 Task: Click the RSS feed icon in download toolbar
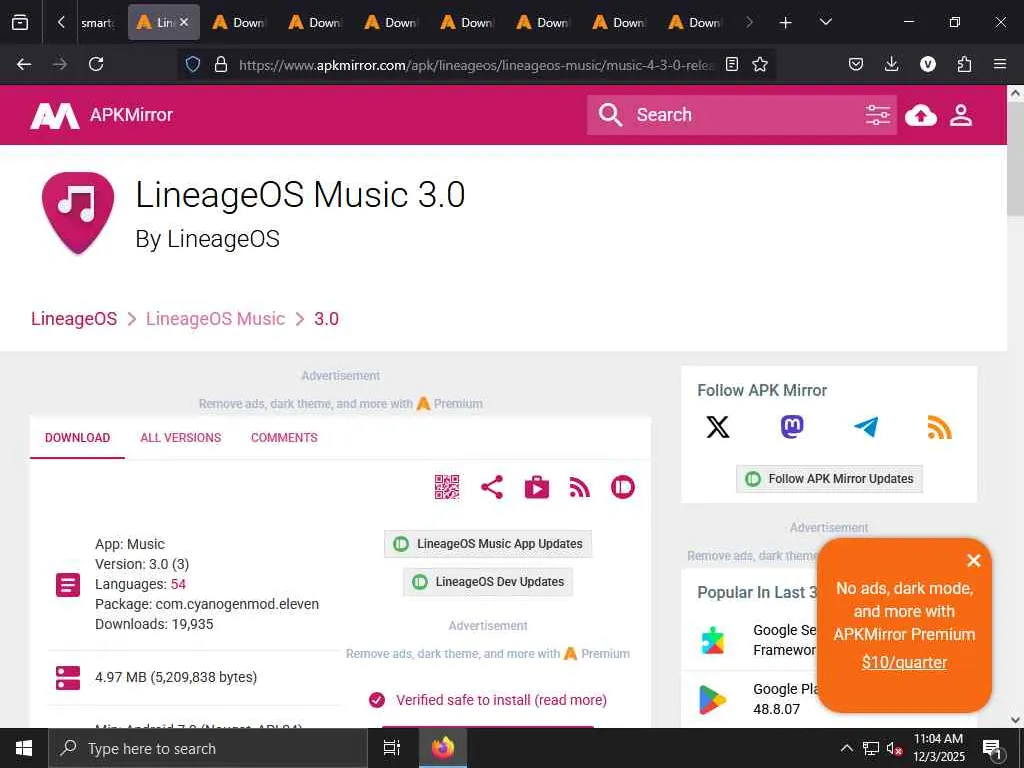(579, 487)
